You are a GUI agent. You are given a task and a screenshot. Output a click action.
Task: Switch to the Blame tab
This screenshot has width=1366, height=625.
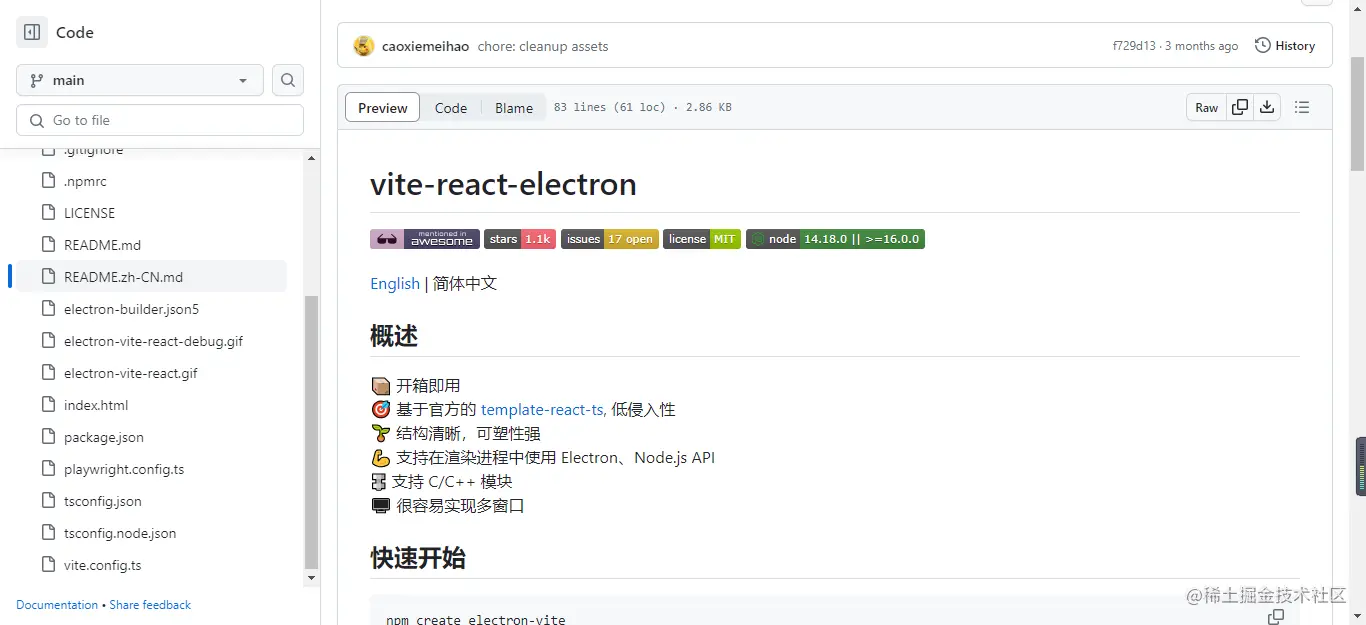[514, 108]
